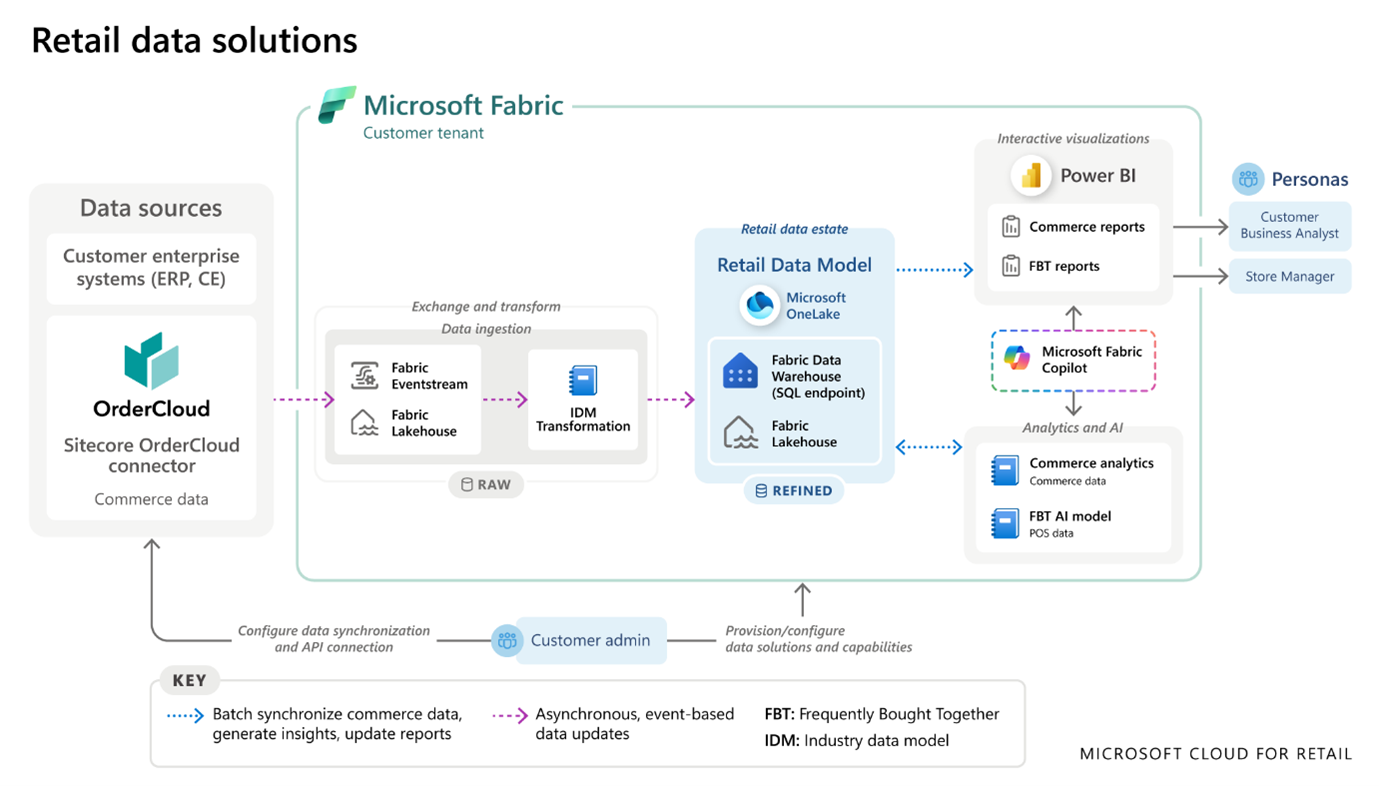Click the Commerce analytics notebook icon
This screenshot has height=786, width=1379.
point(1006,470)
